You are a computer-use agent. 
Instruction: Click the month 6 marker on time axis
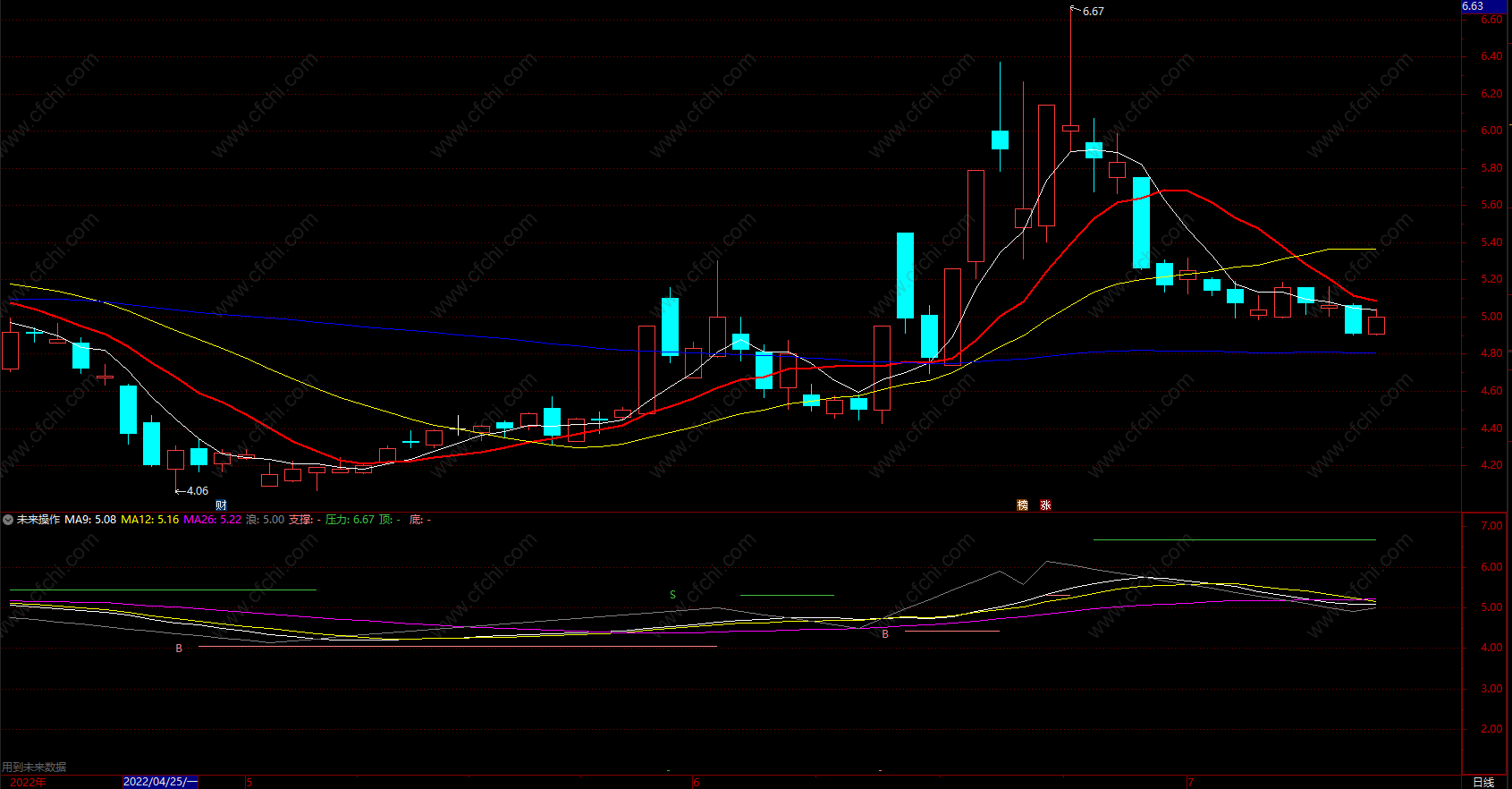coord(696,782)
